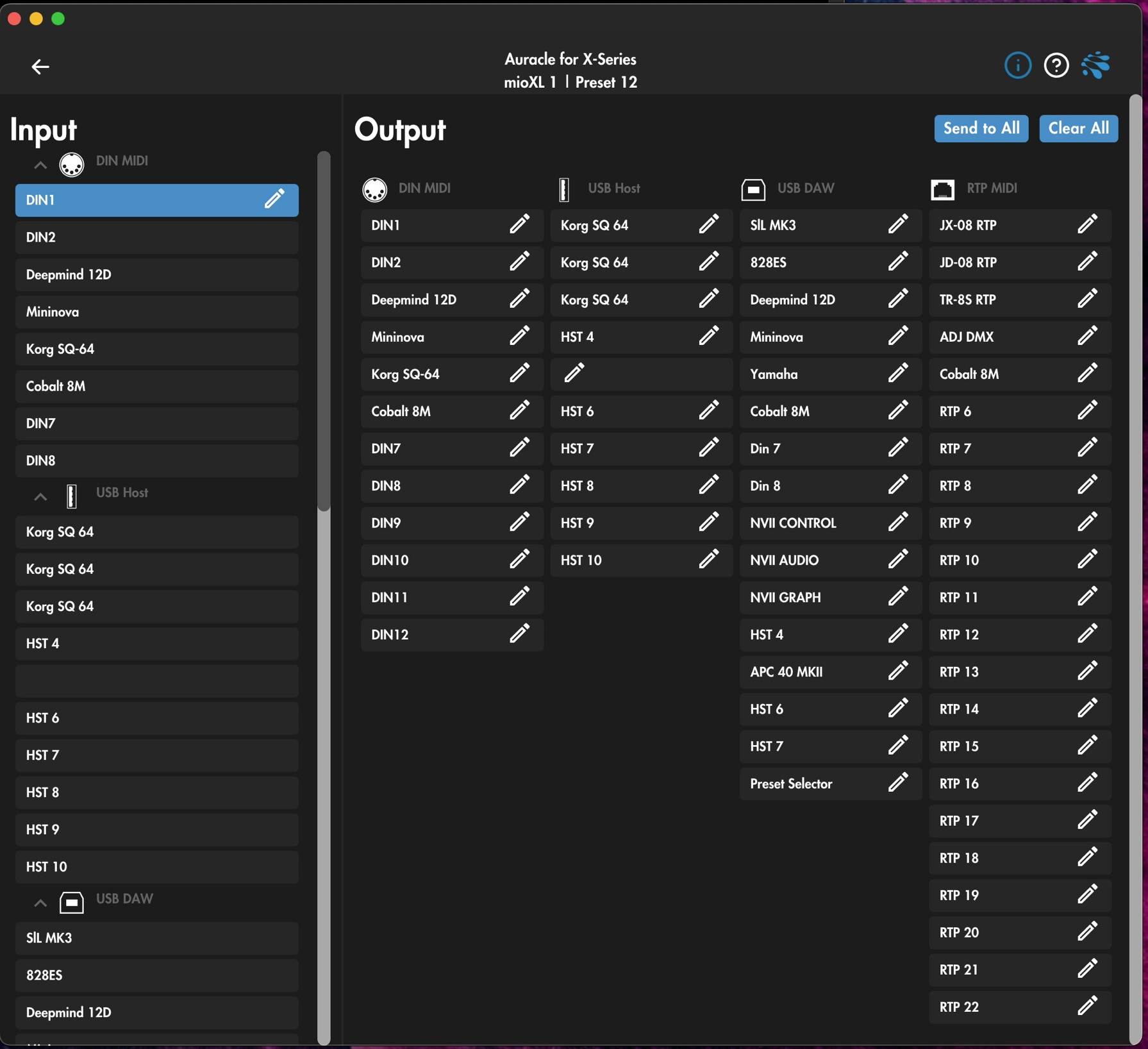The height and width of the screenshot is (1049, 1148).
Task: Click RTP MIDI icon in Output header
Action: 942,189
